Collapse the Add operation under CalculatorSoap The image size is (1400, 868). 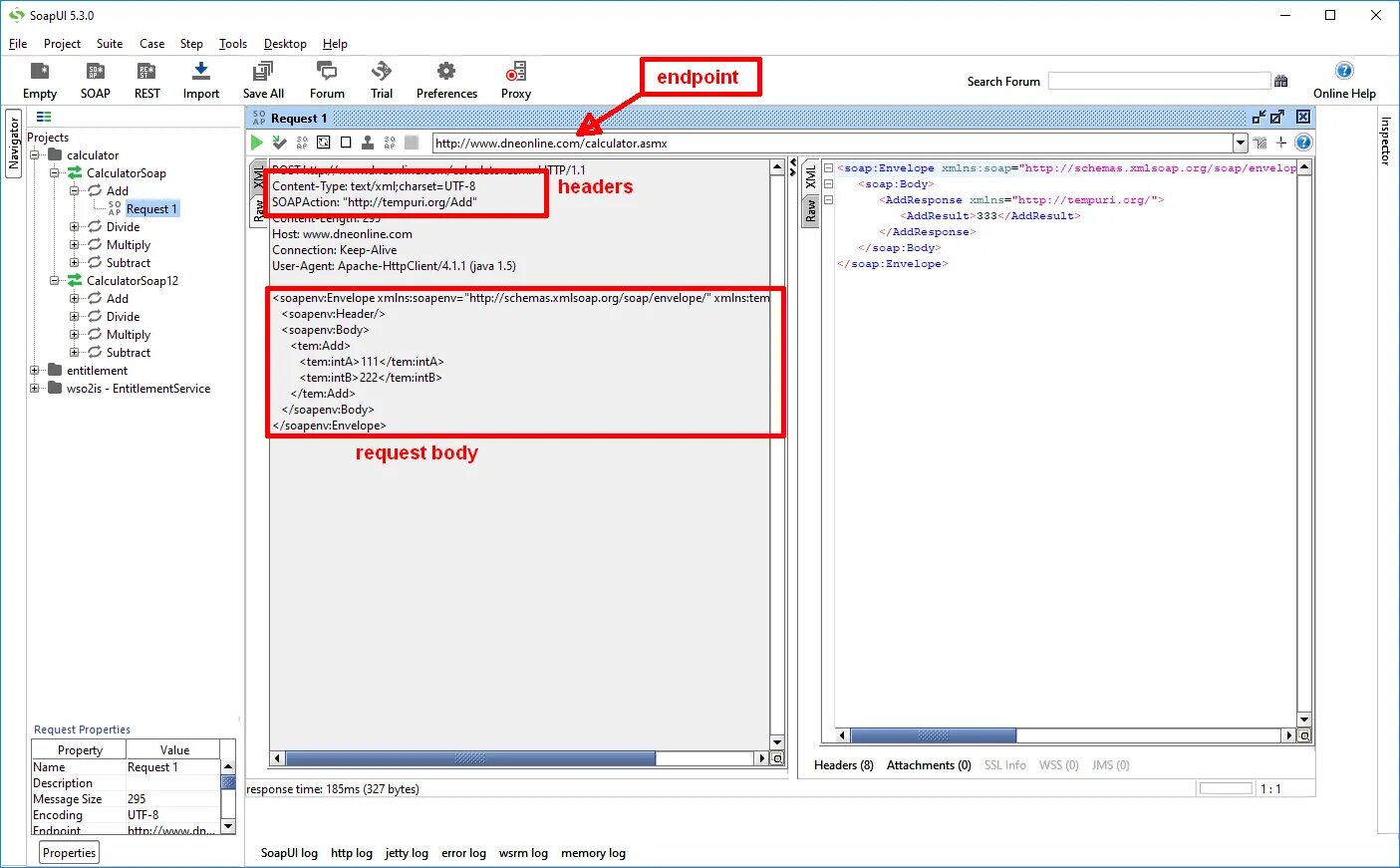pos(75,190)
